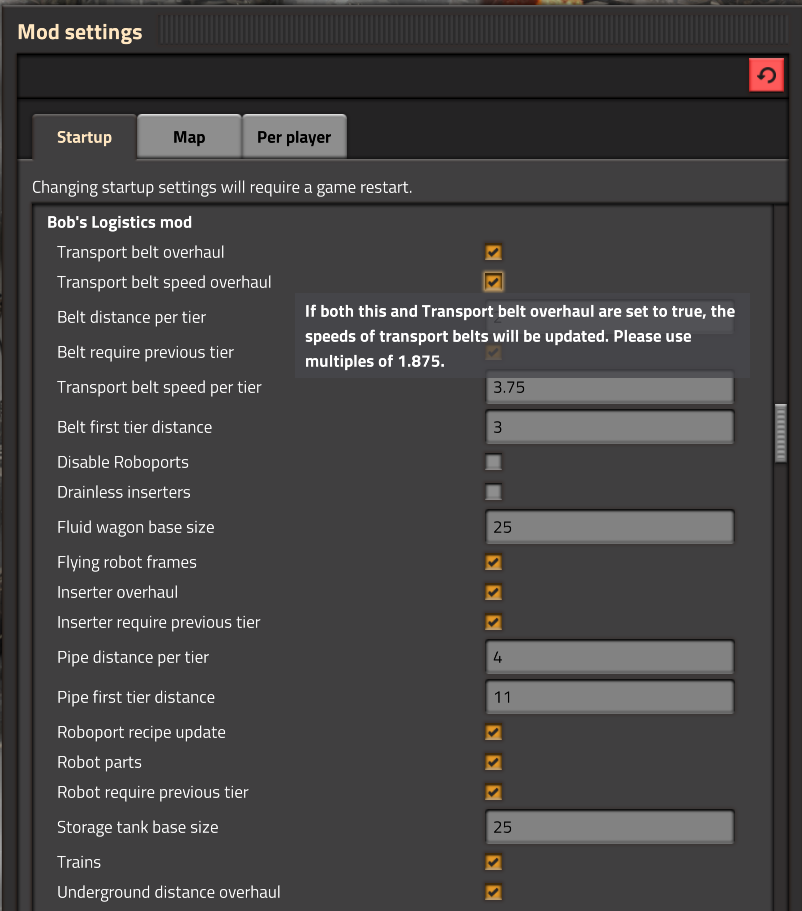Switch to the Startup tab
802x911 pixels.
(x=84, y=137)
